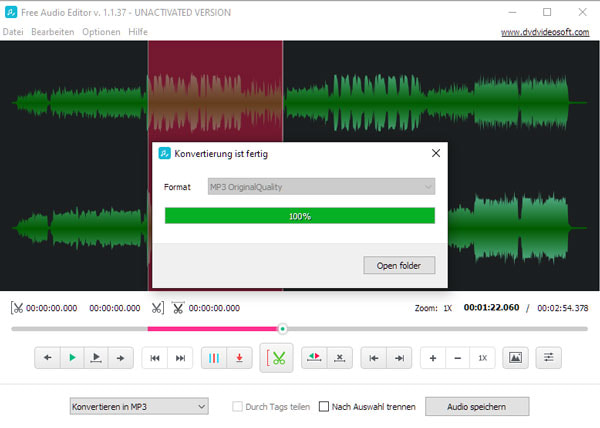The image size is (600, 428).
Task: Jump to previous track marker
Action: click(x=156, y=357)
